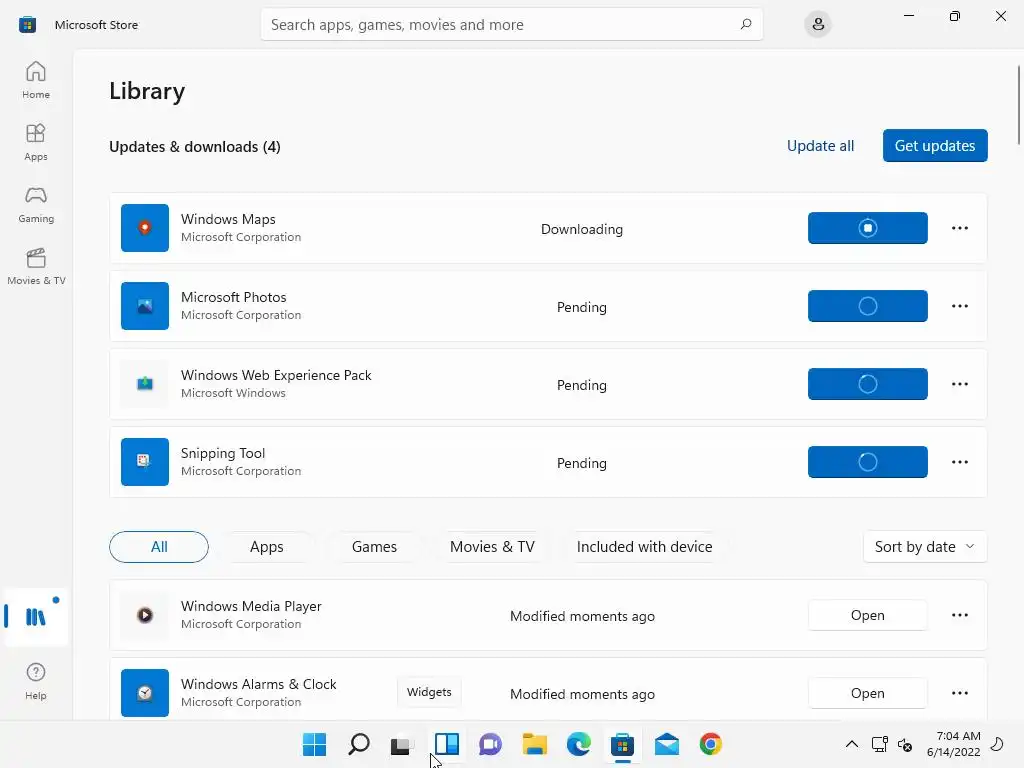
Task: Click the Updates & downloads (4) heading
Action: pyautogui.click(x=195, y=146)
